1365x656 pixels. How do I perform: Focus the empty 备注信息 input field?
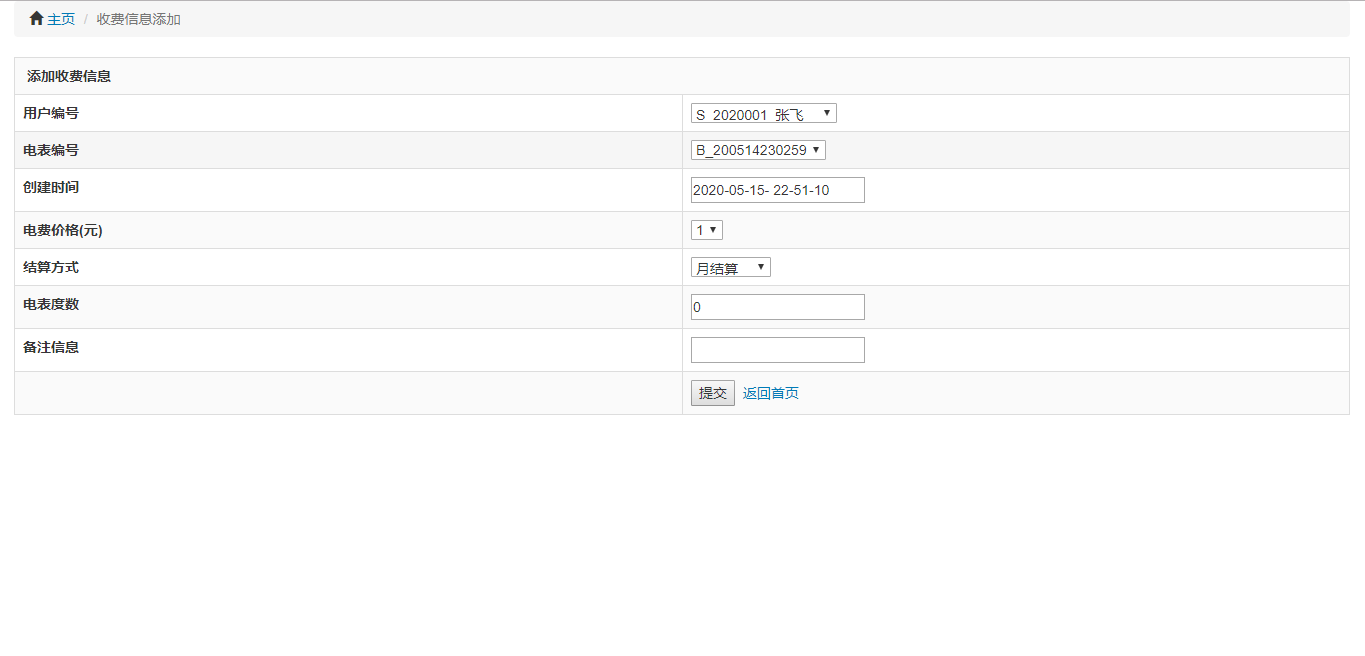coord(778,350)
